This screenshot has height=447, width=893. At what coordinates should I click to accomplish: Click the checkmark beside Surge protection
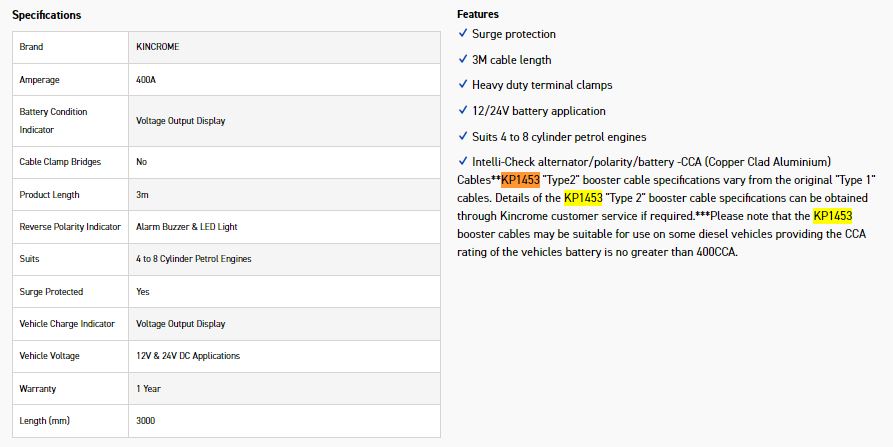462,33
